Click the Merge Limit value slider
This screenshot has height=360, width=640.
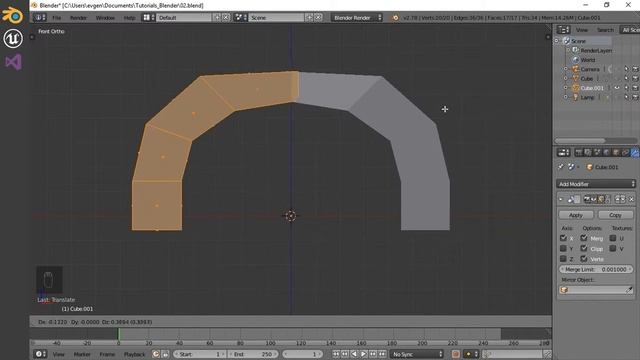(x=596, y=269)
